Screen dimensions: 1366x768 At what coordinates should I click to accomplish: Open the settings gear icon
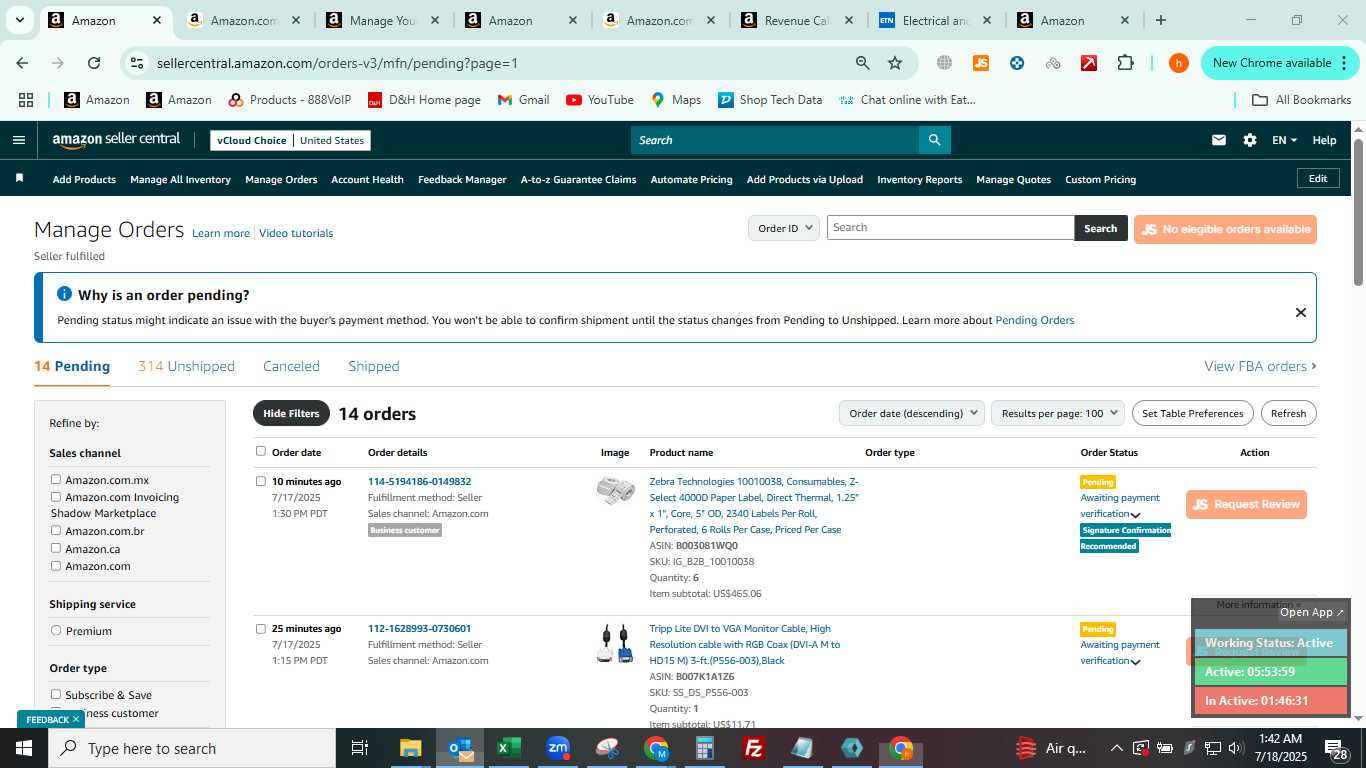coord(1249,140)
